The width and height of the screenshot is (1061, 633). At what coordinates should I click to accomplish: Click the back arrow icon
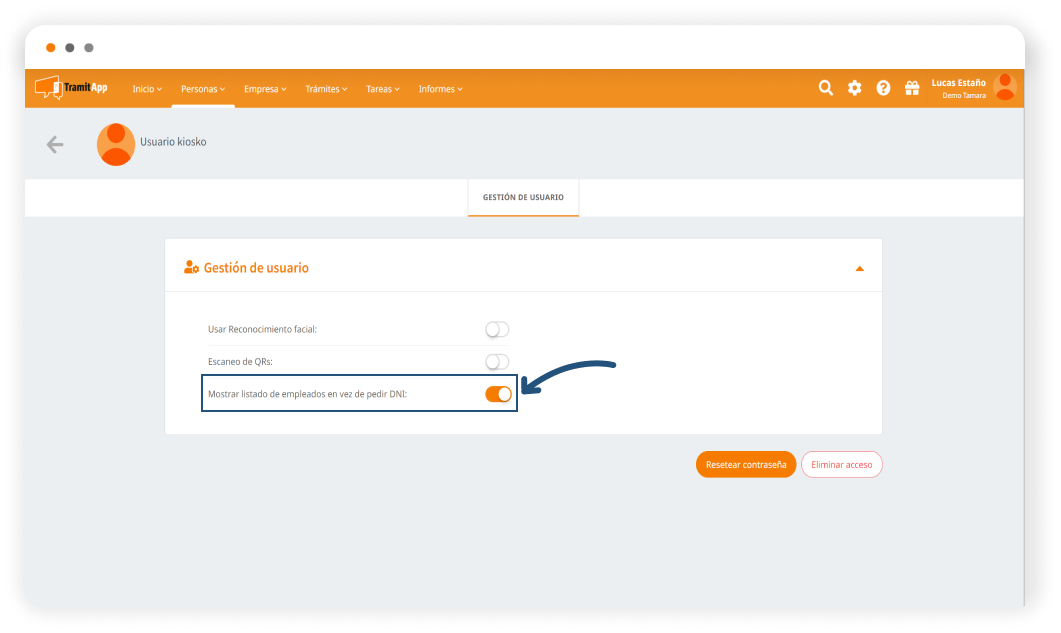click(x=55, y=145)
